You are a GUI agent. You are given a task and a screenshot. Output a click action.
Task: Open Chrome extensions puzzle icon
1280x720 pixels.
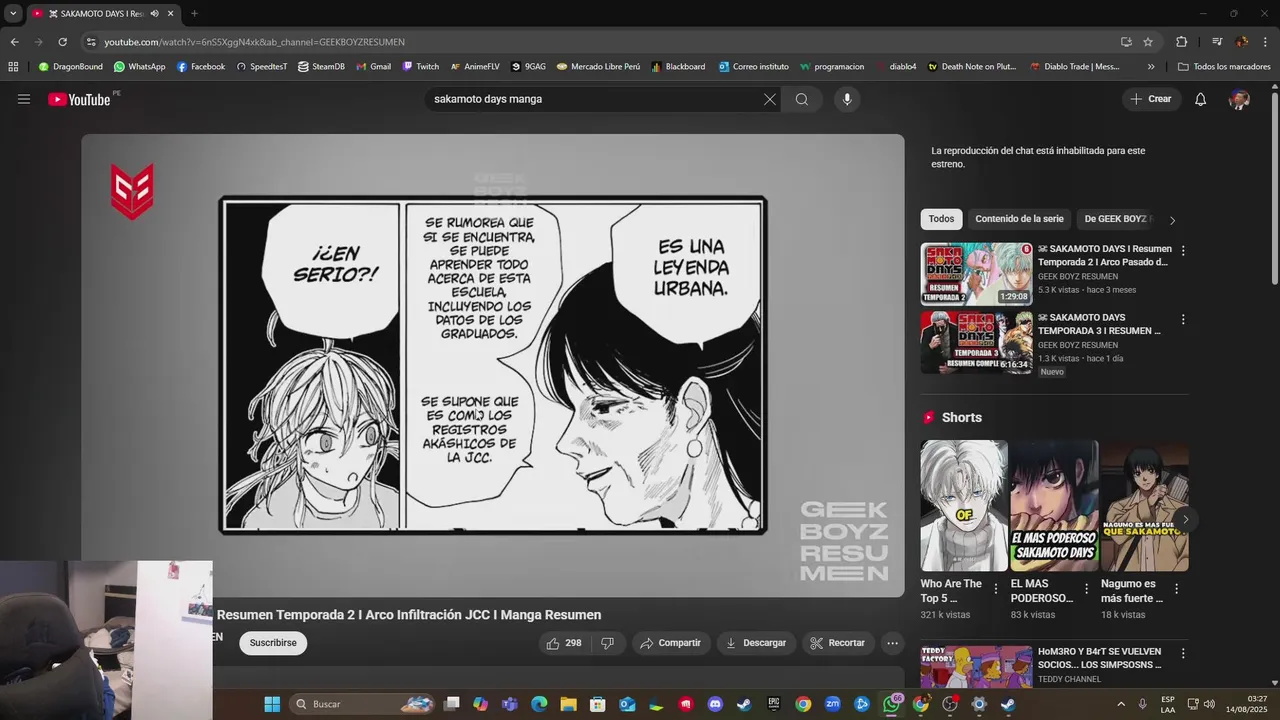tap(1181, 42)
